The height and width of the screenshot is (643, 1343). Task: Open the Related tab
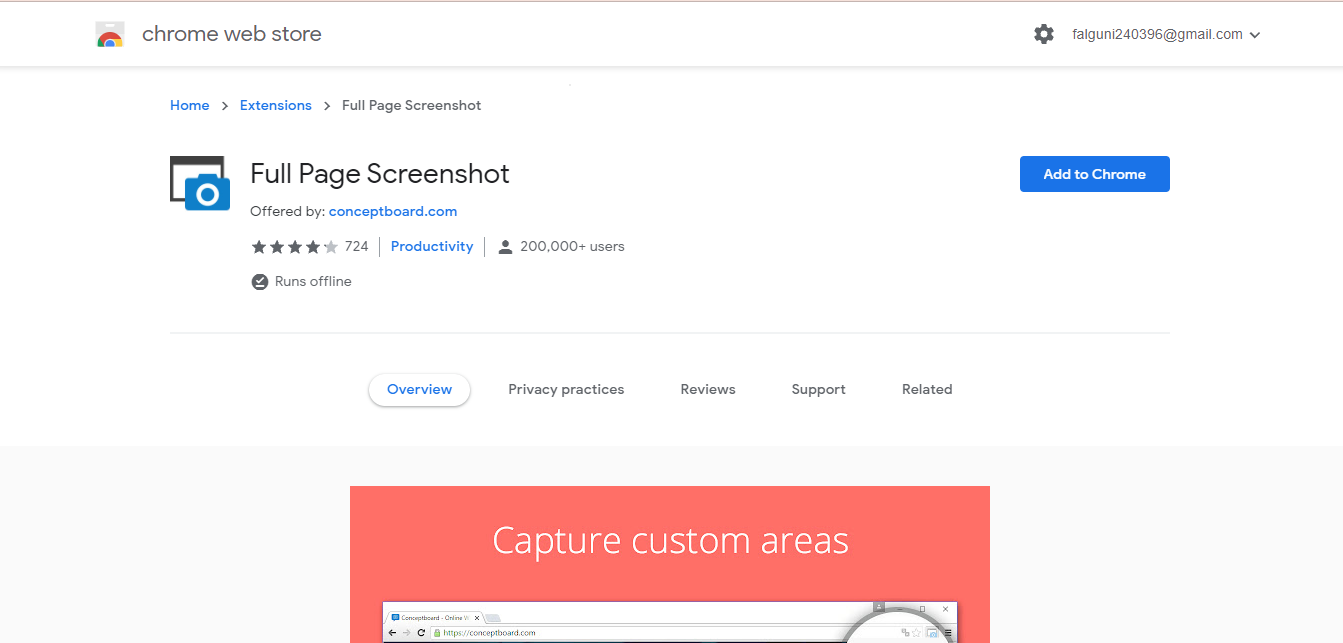(927, 390)
